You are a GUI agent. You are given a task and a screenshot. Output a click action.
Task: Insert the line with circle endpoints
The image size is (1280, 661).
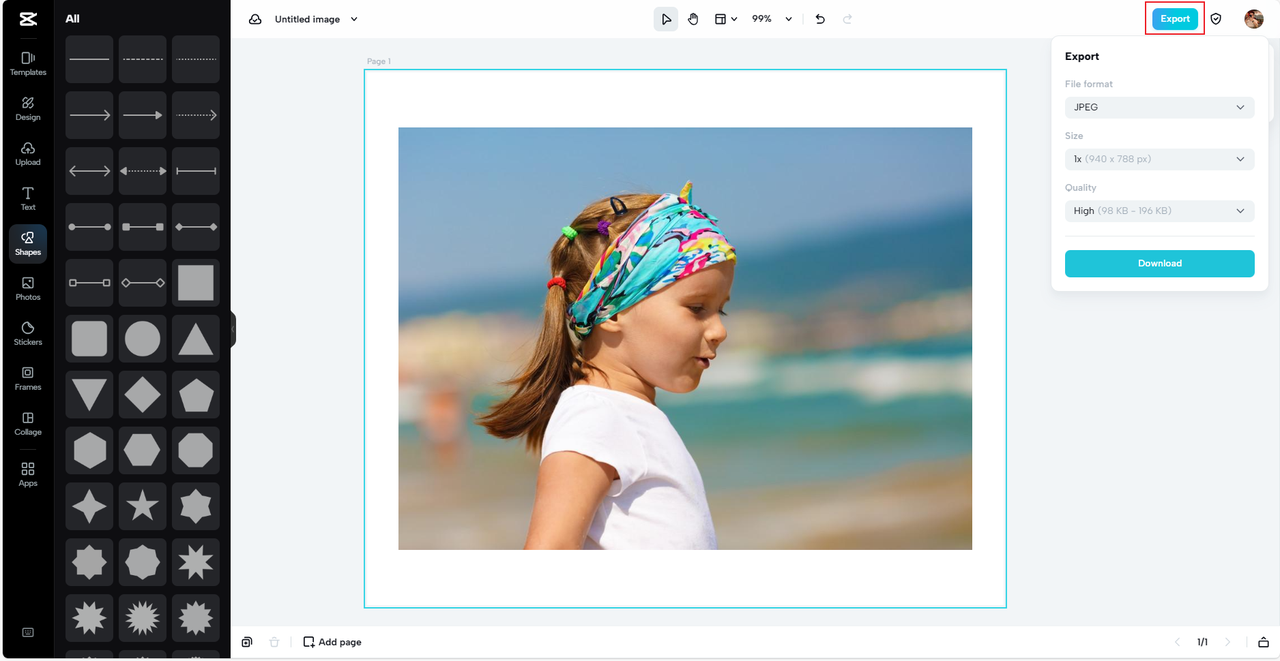pos(90,227)
